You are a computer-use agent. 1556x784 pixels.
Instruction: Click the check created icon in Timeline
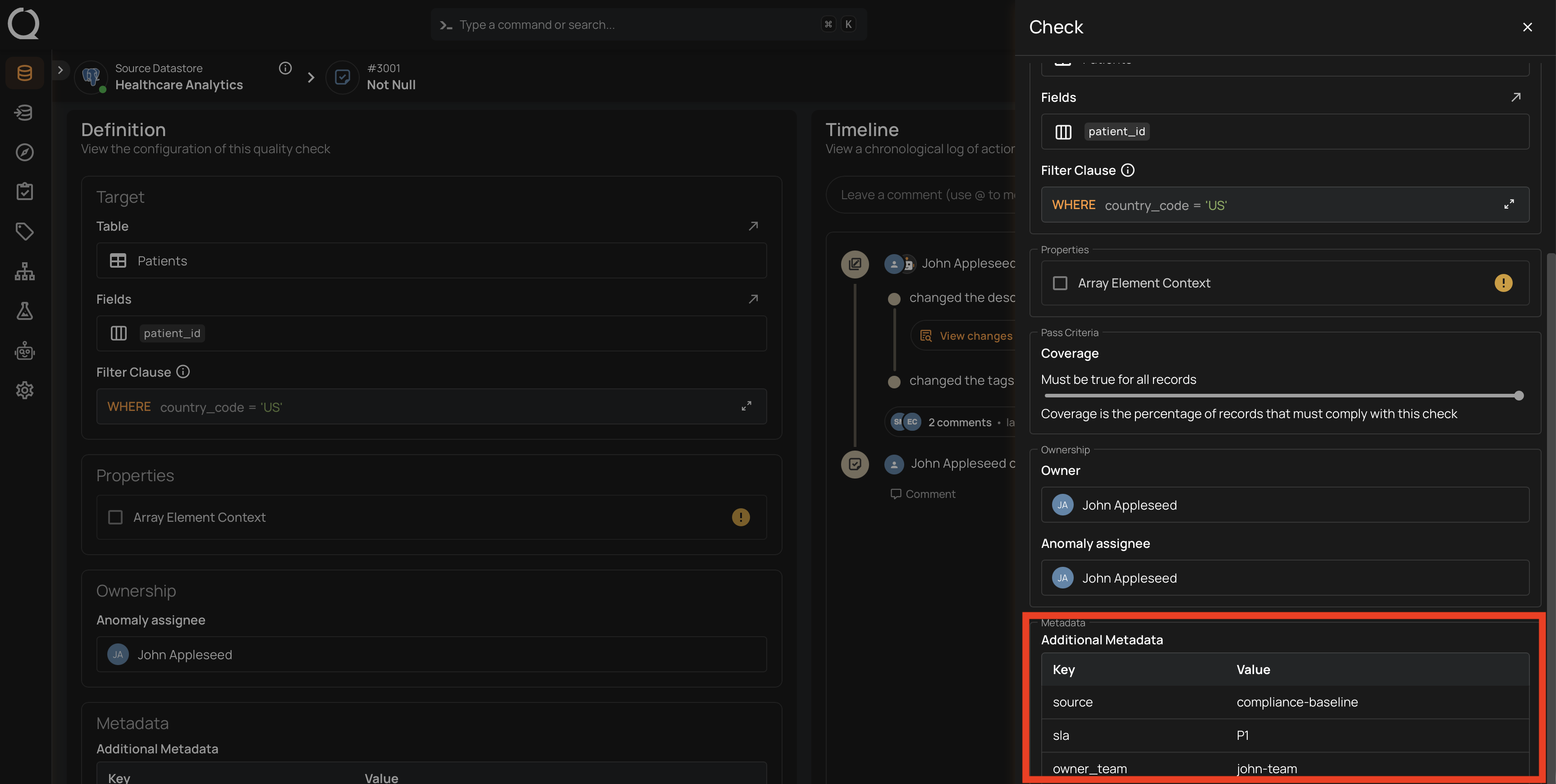click(x=855, y=464)
